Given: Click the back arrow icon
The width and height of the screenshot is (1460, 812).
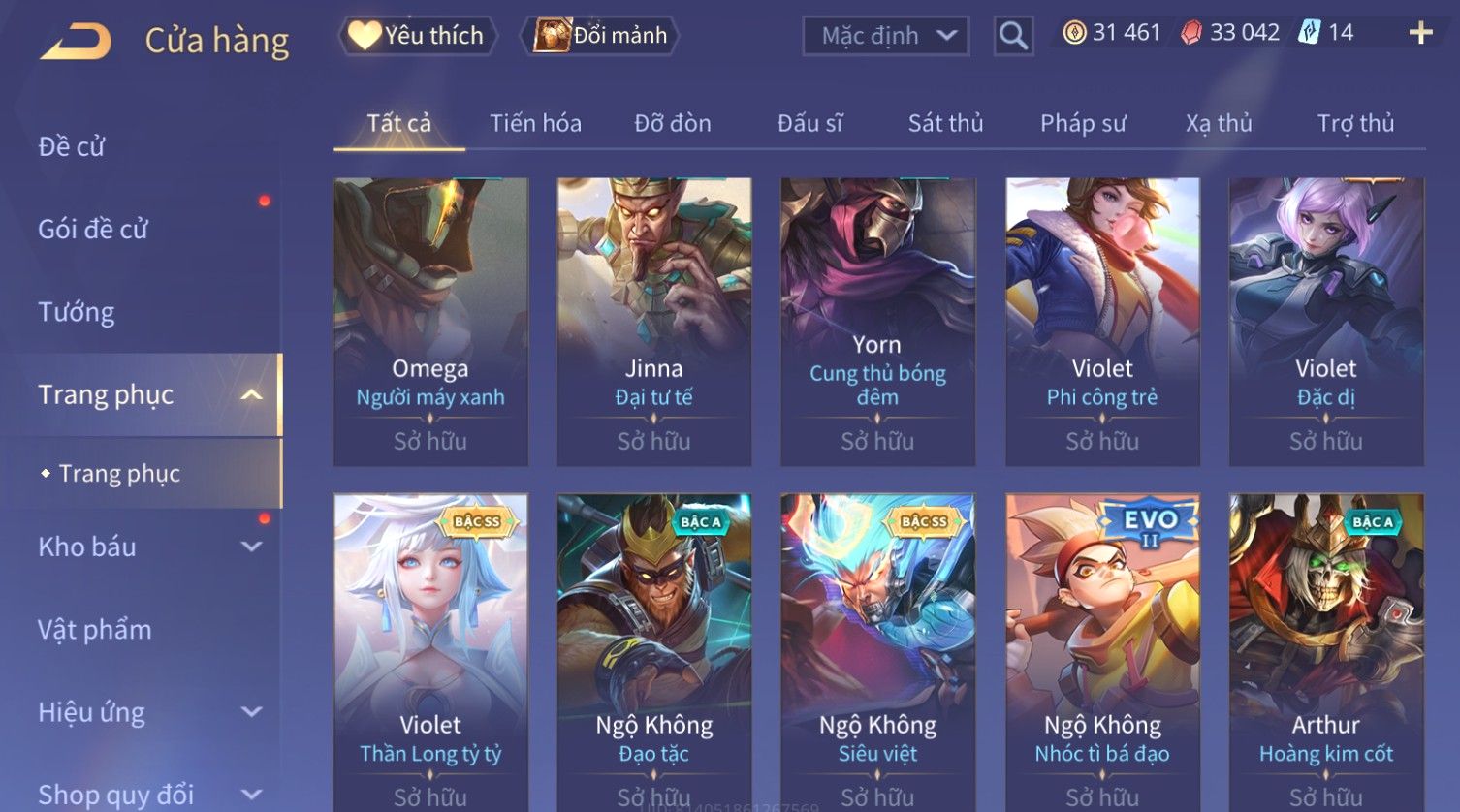Looking at the screenshot, I should (76, 42).
